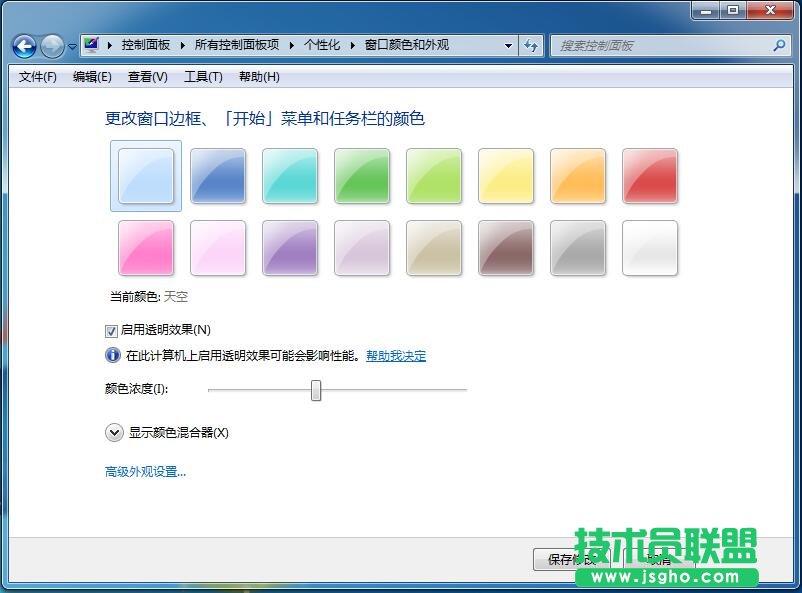
Task: Open the 工具 menu
Action: [203, 76]
